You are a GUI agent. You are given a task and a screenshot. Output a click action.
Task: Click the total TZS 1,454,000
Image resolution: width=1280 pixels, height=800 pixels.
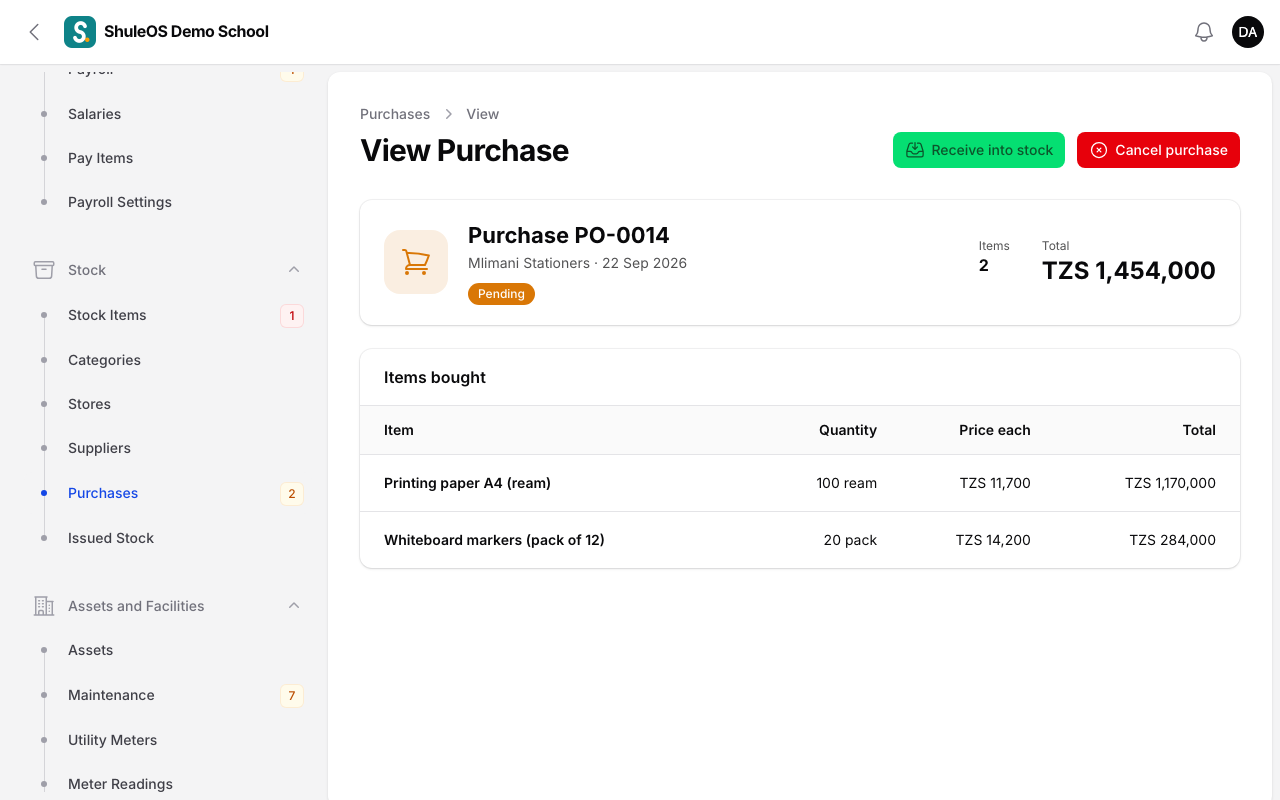[1129, 271]
